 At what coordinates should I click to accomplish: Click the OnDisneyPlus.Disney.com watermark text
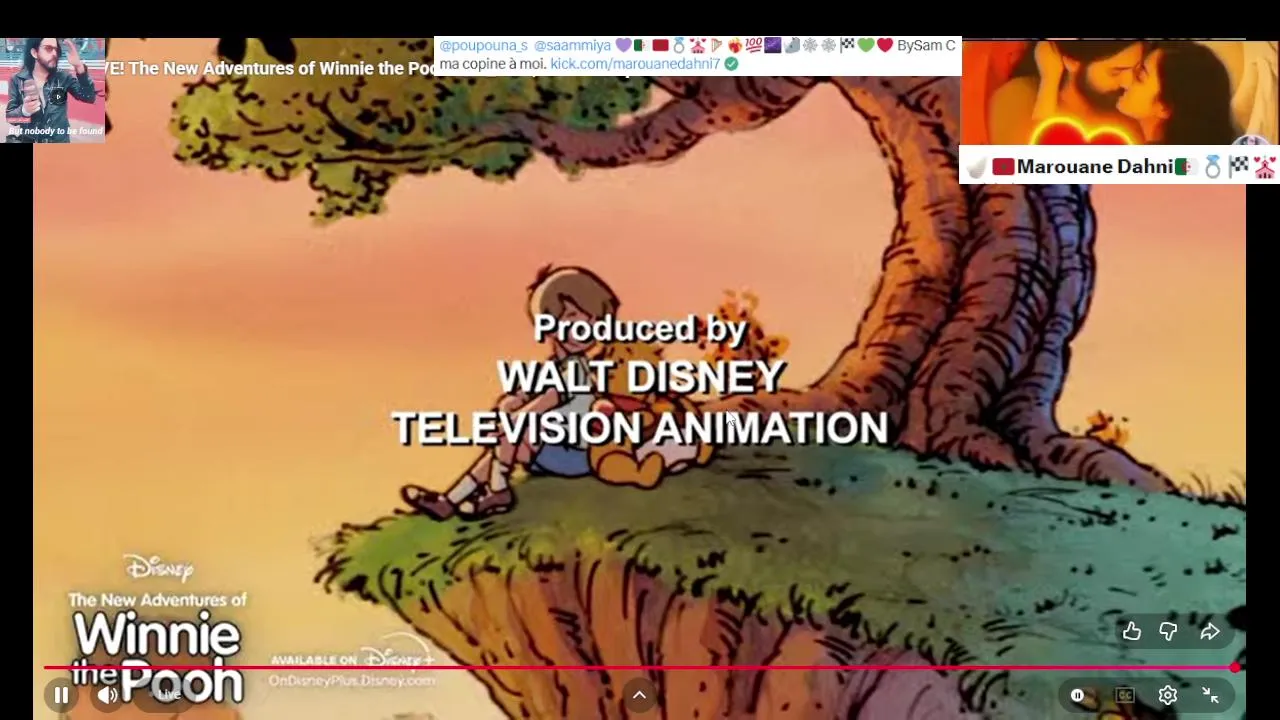coord(352,680)
